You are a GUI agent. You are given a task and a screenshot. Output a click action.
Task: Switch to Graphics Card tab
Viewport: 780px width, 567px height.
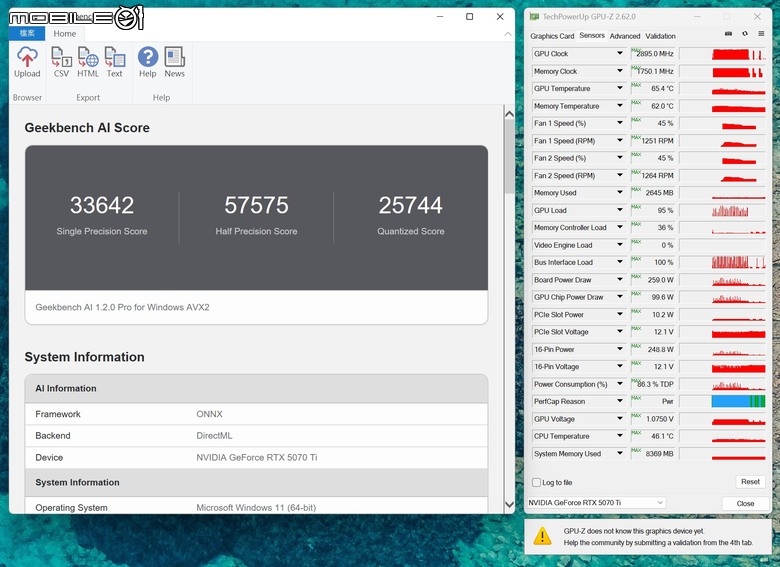(x=552, y=36)
